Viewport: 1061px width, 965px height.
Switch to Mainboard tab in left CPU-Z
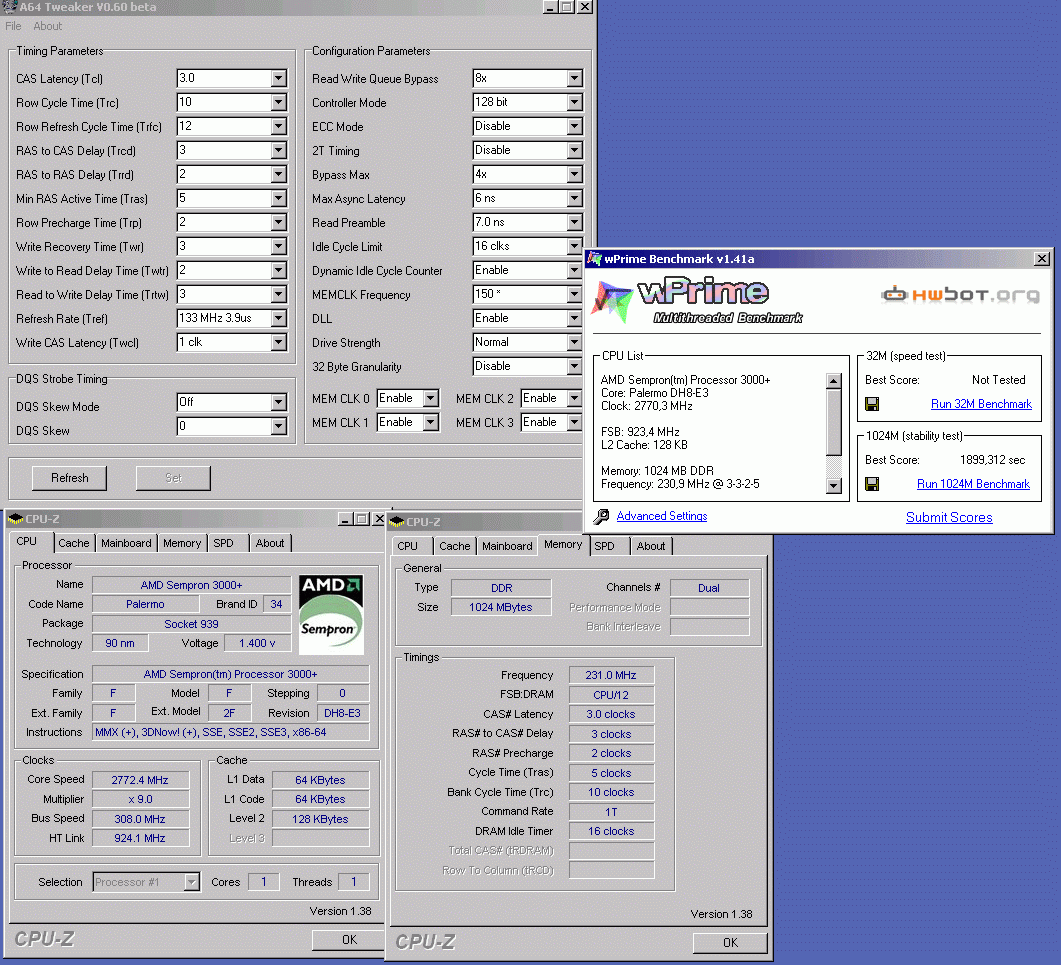pos(127,543)
